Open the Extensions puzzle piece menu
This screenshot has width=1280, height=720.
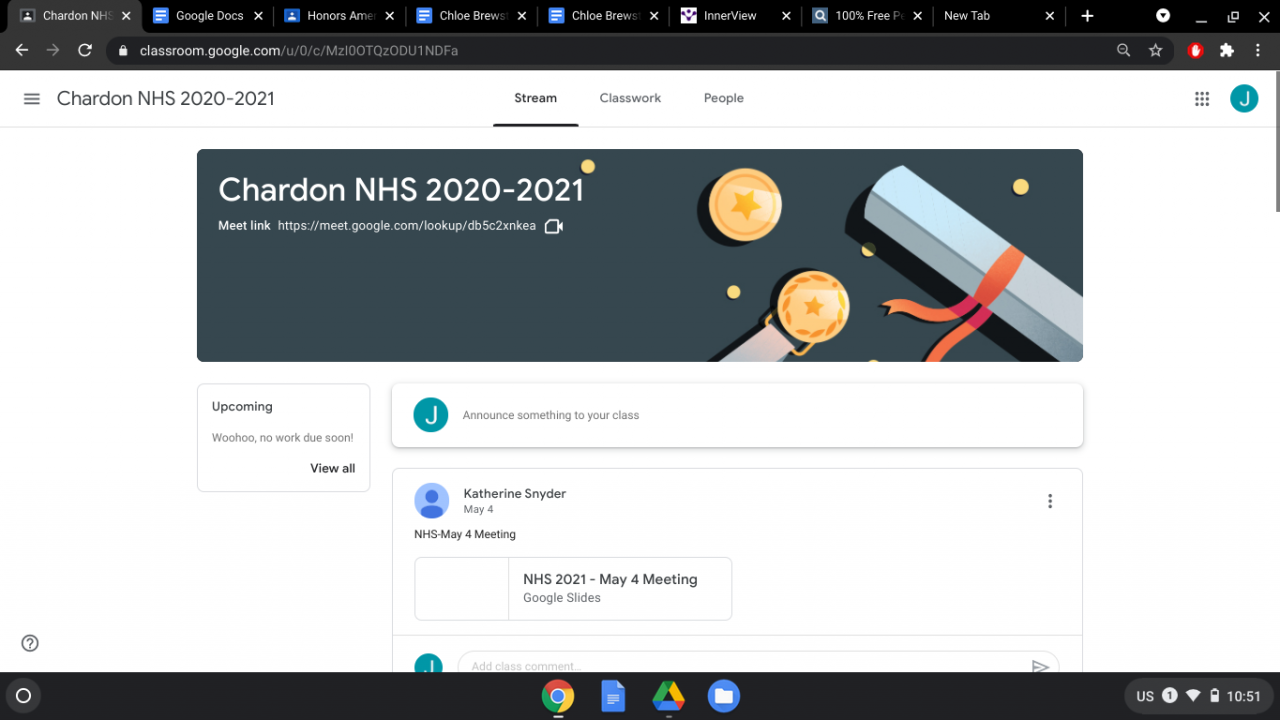pyautogui.click(x=1227, y=50)
